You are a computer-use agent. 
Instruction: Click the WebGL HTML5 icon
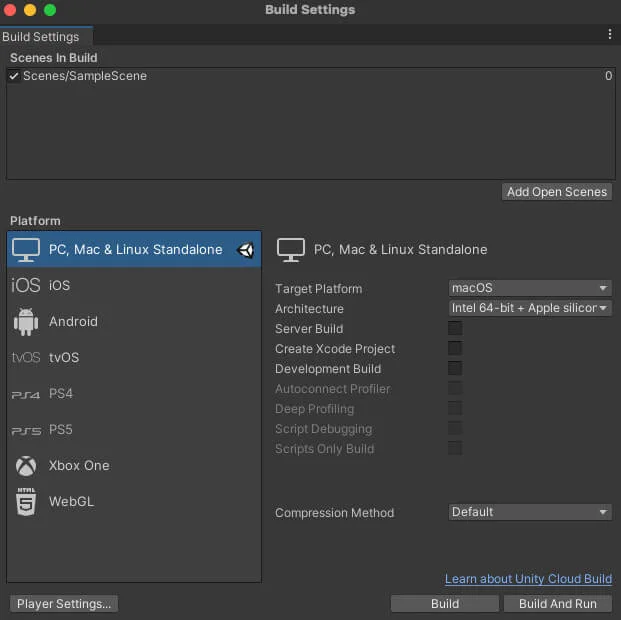click(26, 502)
